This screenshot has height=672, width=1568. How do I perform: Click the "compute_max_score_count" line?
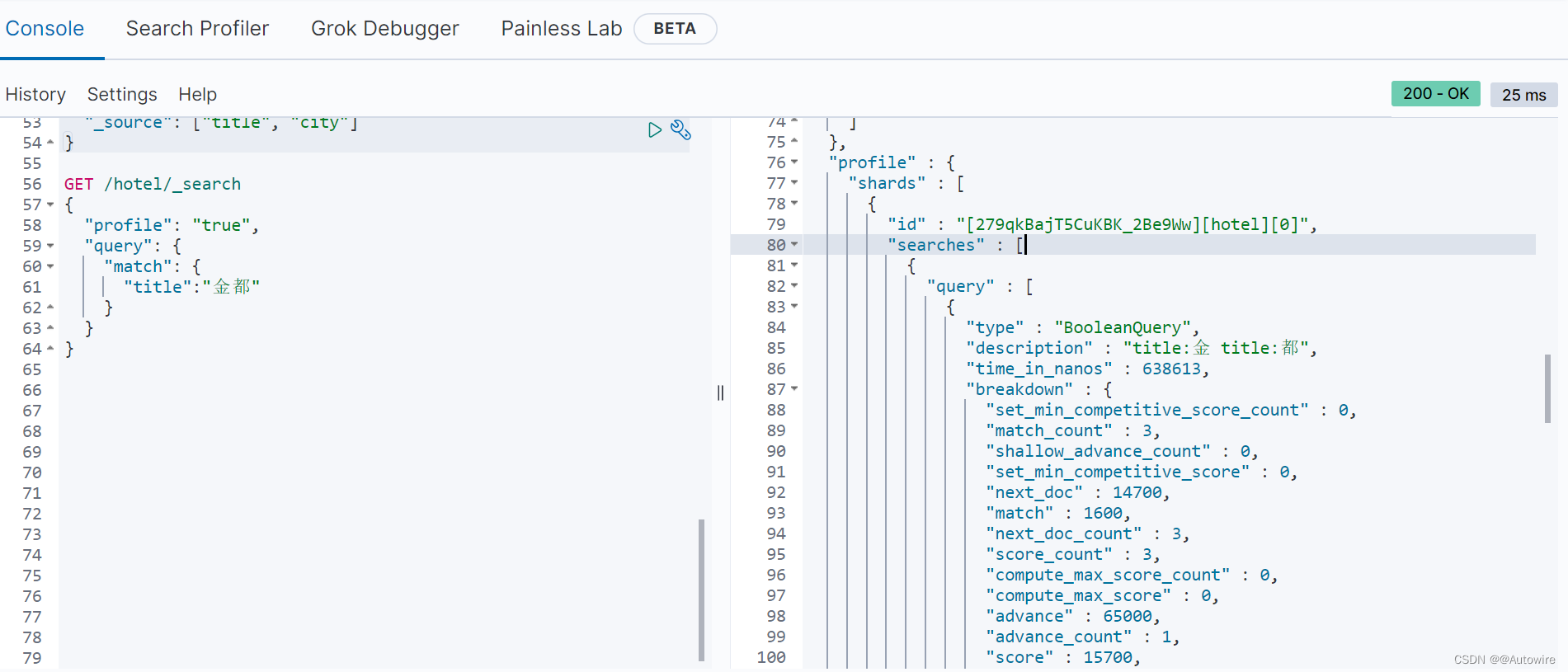point(1132,575)
